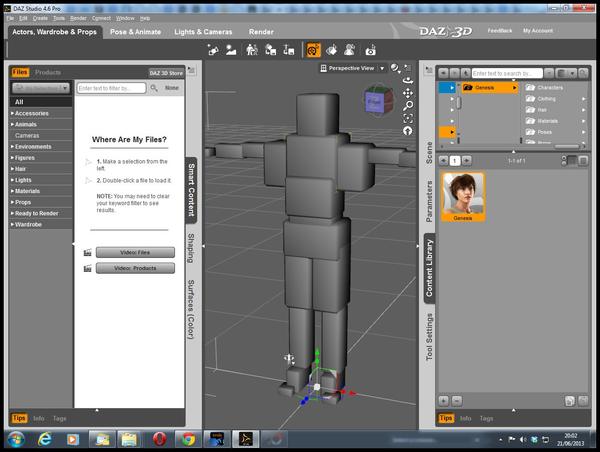600x452 pixels.
Task: Select the zoom magnifier viewport control
Action: pyautogui.click(x=408, y=106)
